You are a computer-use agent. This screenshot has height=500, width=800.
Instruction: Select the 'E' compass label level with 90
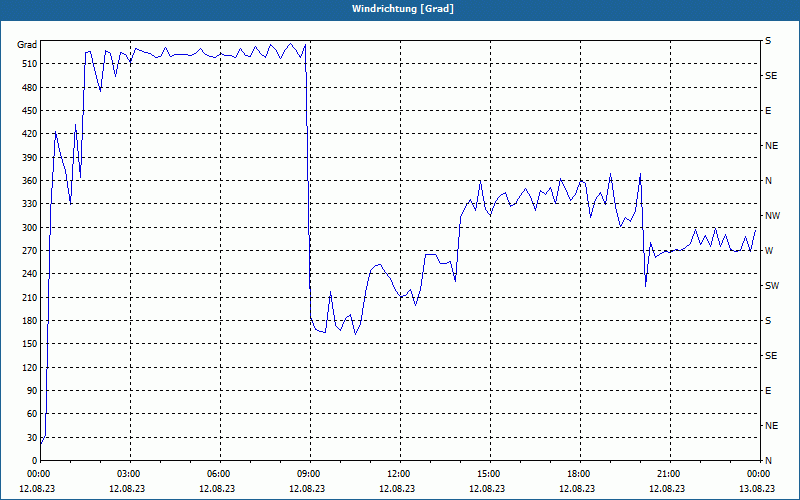(x=768, y=390)
